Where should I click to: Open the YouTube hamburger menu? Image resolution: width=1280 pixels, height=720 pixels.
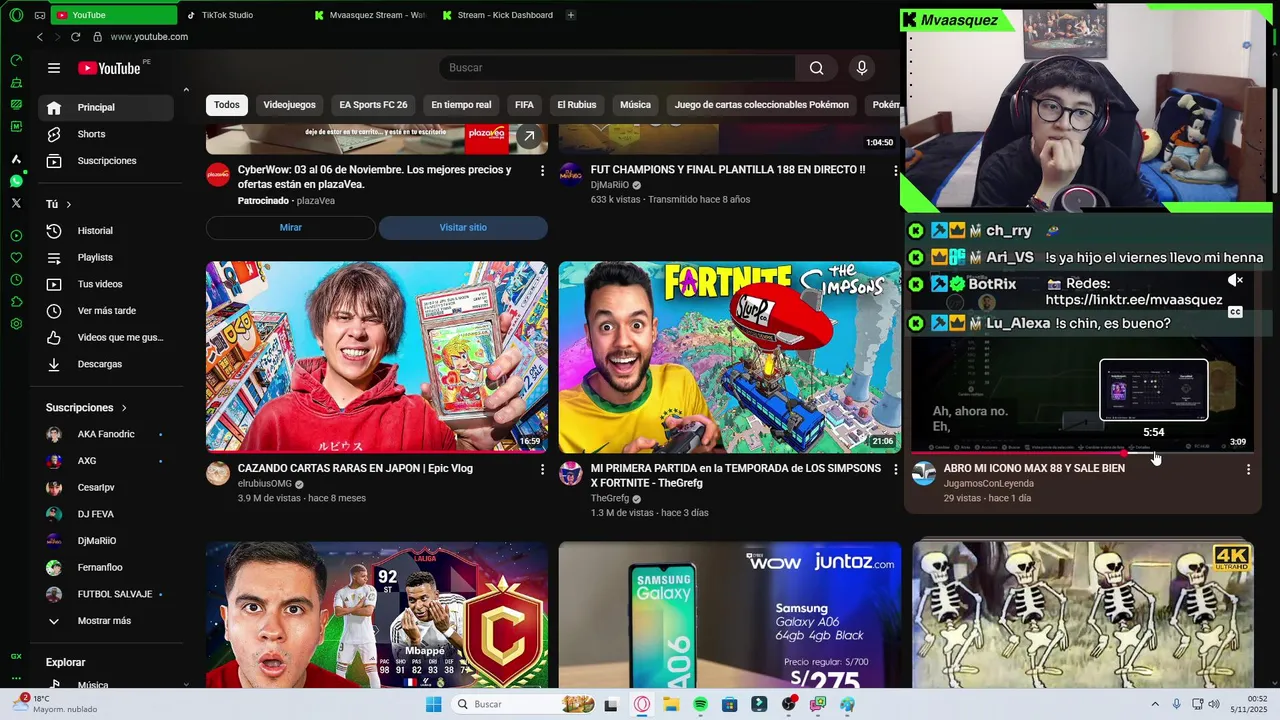tap(54, 68)
